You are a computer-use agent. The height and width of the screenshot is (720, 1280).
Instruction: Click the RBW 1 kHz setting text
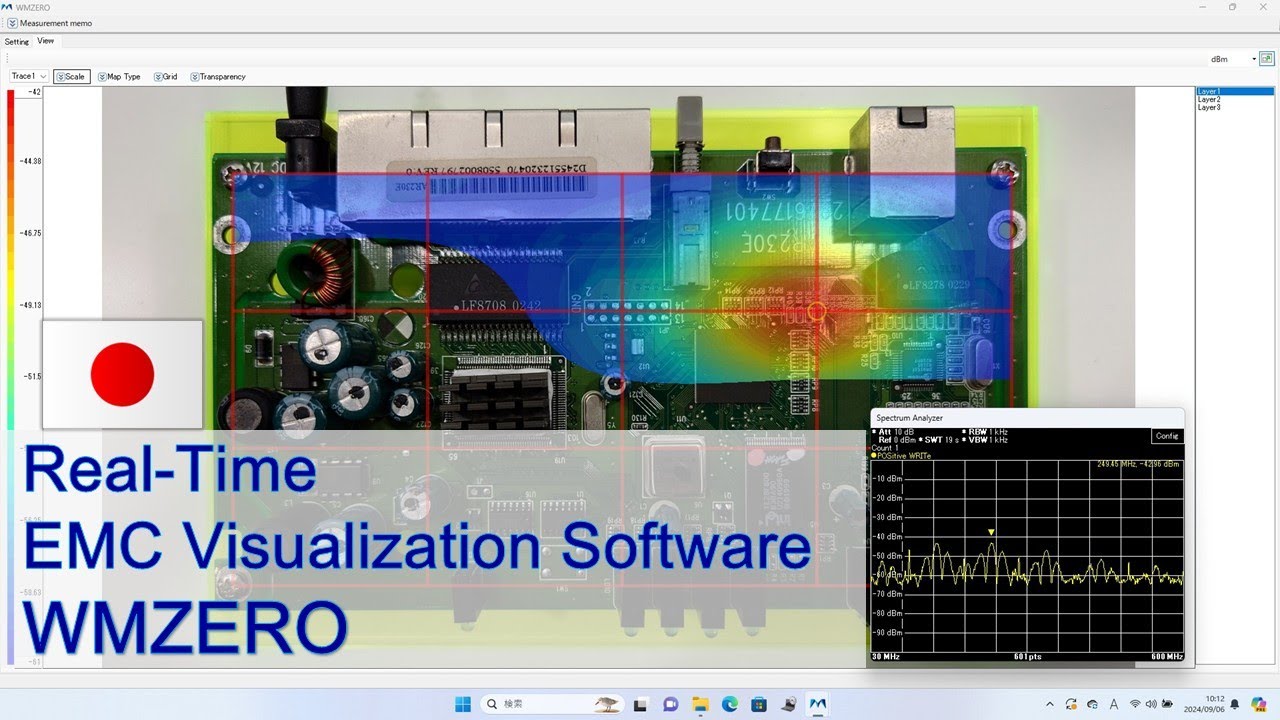987,432
